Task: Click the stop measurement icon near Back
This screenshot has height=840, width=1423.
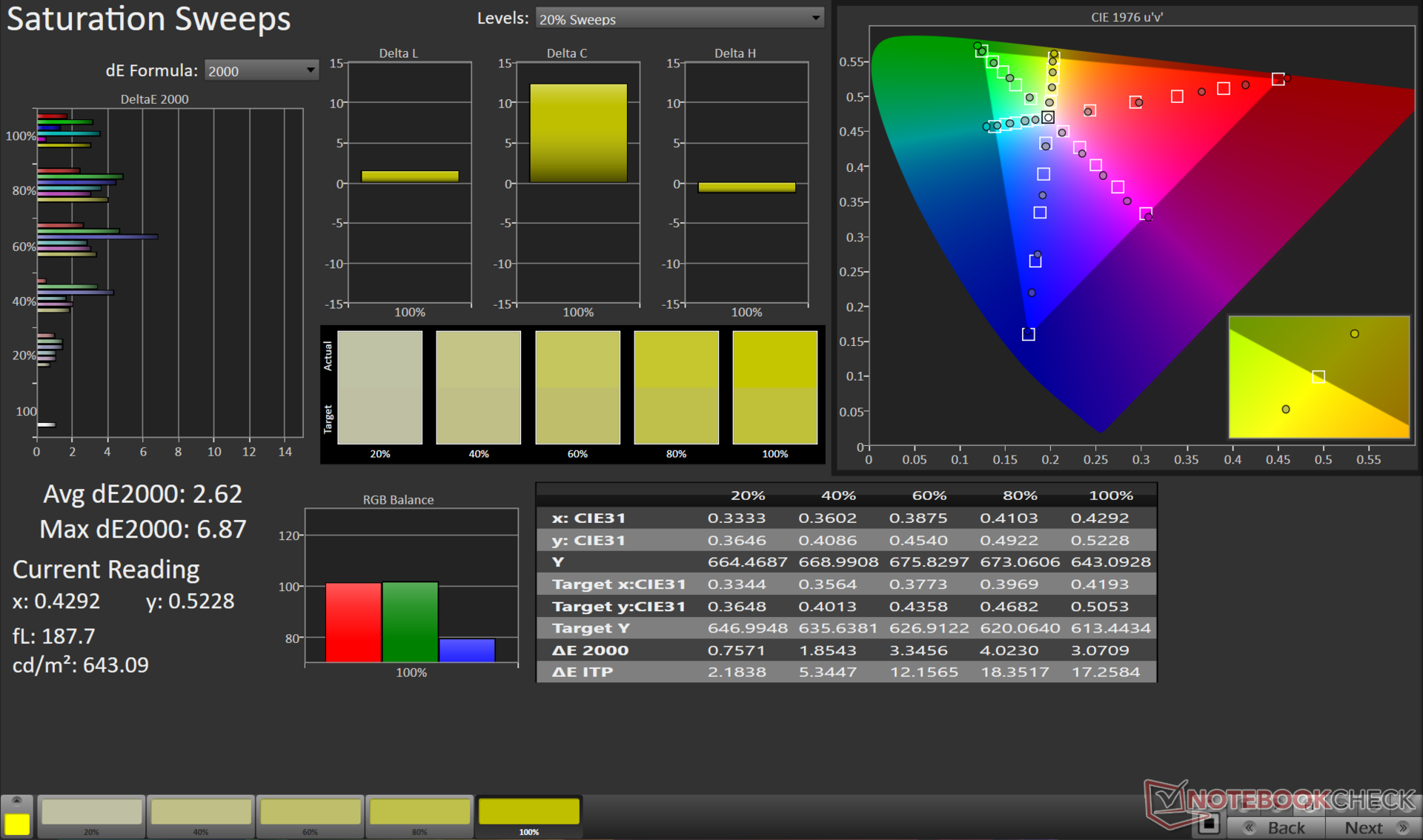Action: [1209, 823]
